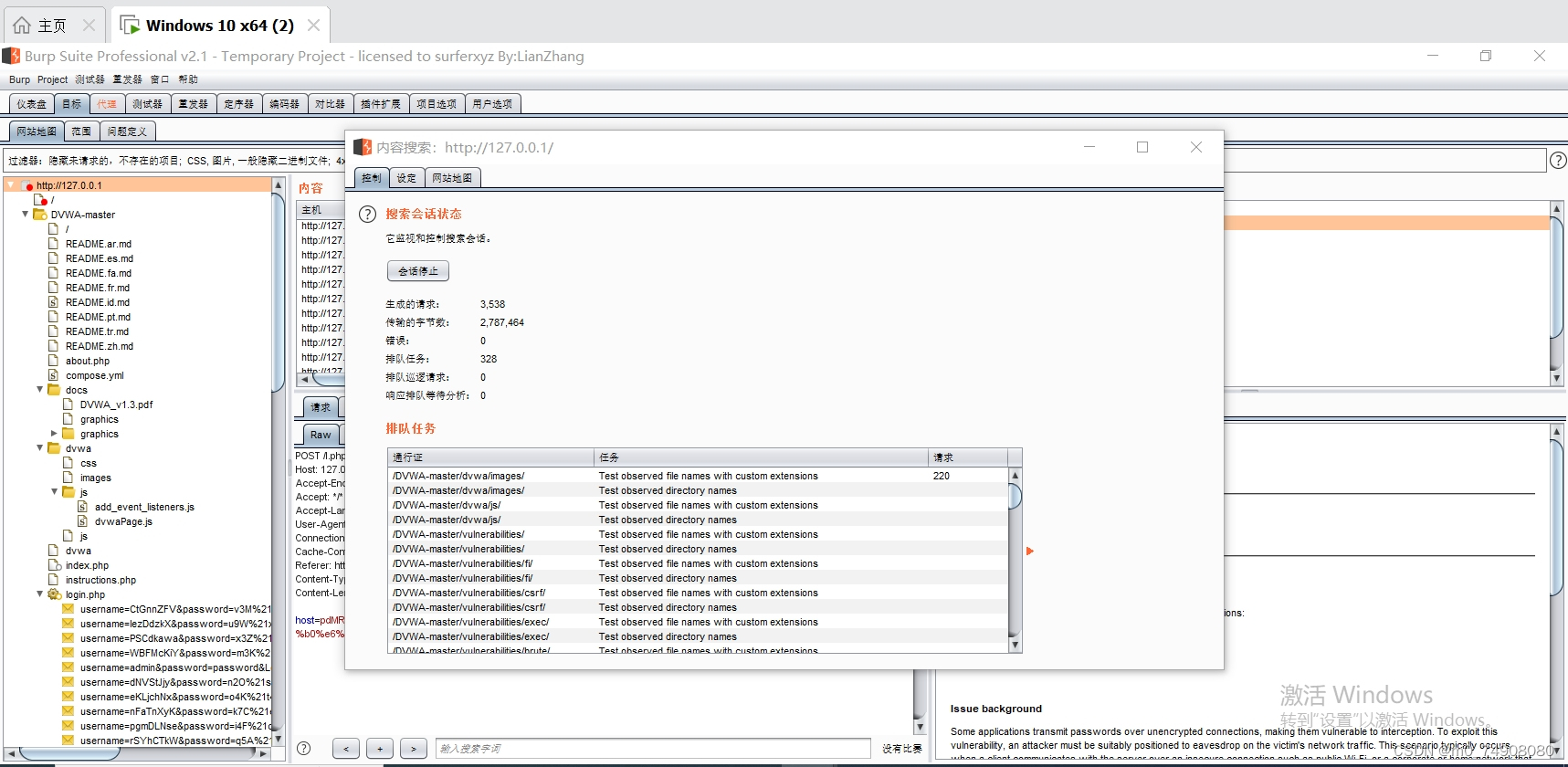Click the help icon beside 搜索会话状态
This screenshot has height=767, width=1568.
[x=367, y=215]
